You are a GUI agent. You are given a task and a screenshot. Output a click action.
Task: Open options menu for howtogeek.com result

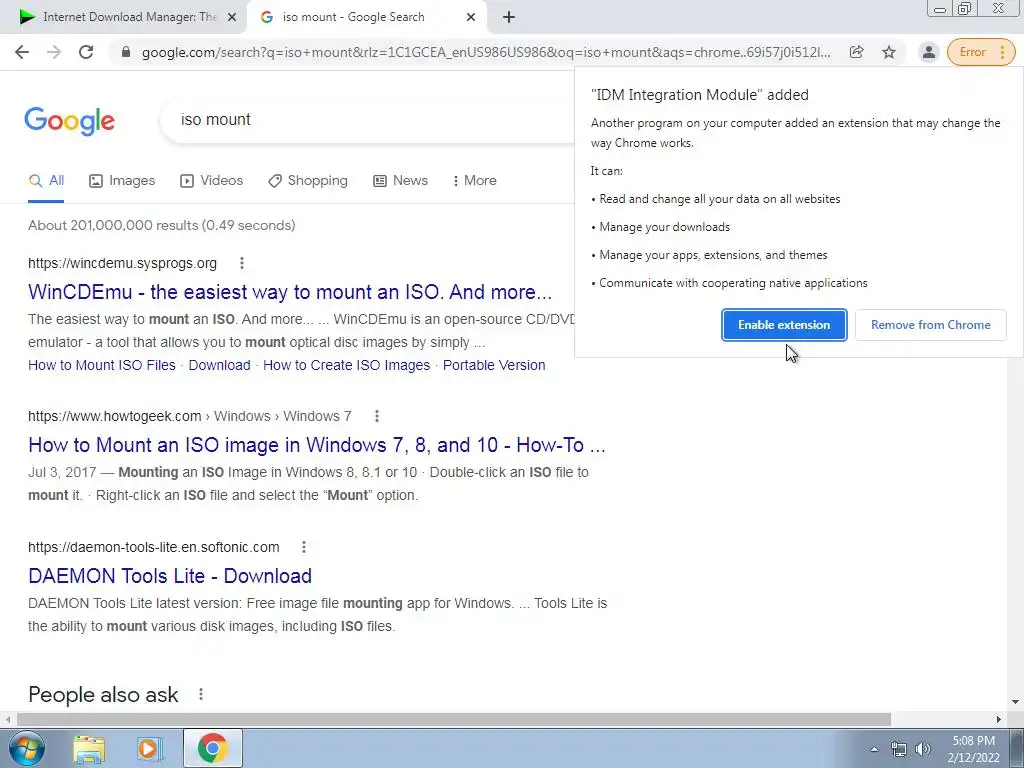tap(377, 416)
